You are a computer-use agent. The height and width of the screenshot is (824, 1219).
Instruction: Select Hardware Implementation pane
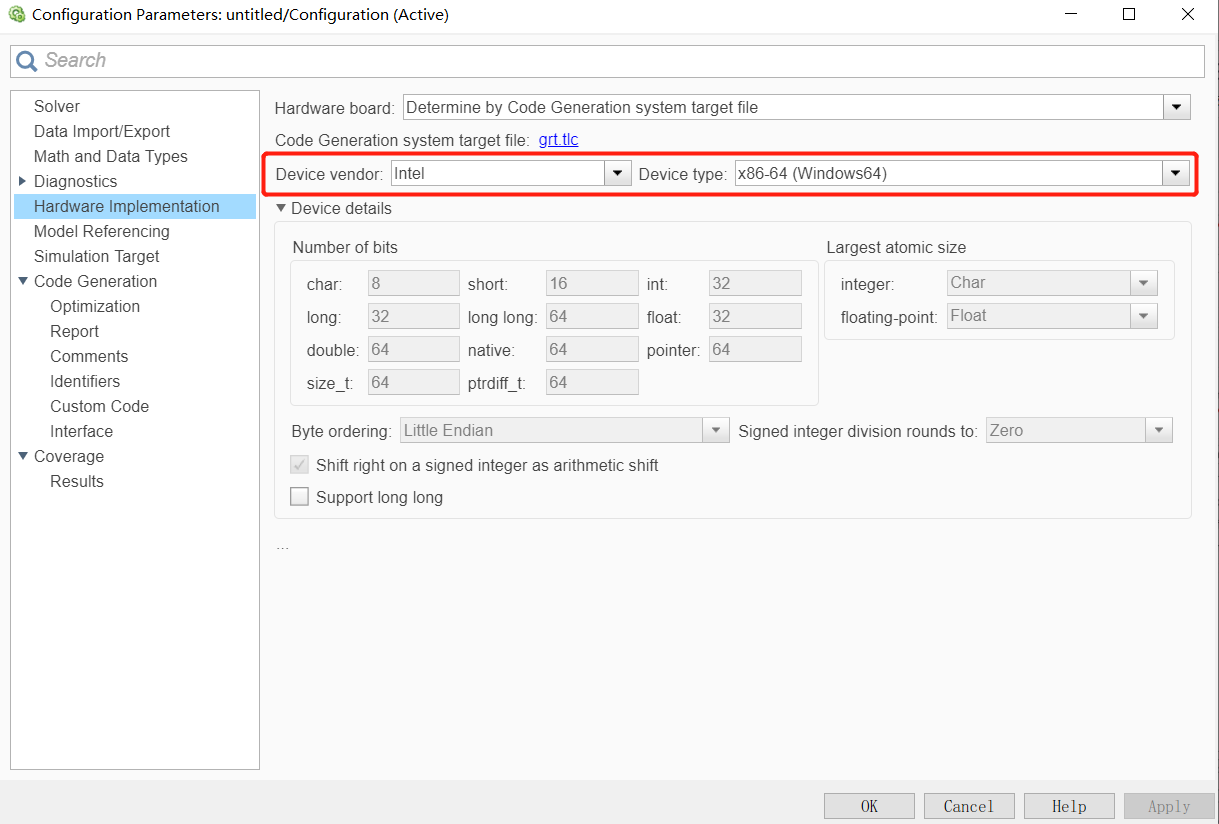point(126,206)
